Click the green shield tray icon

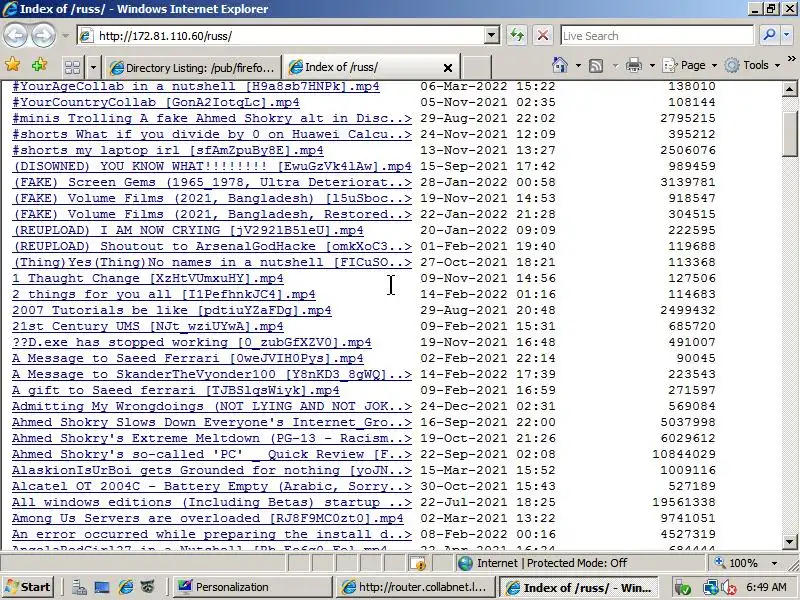(x=683, y=588)
